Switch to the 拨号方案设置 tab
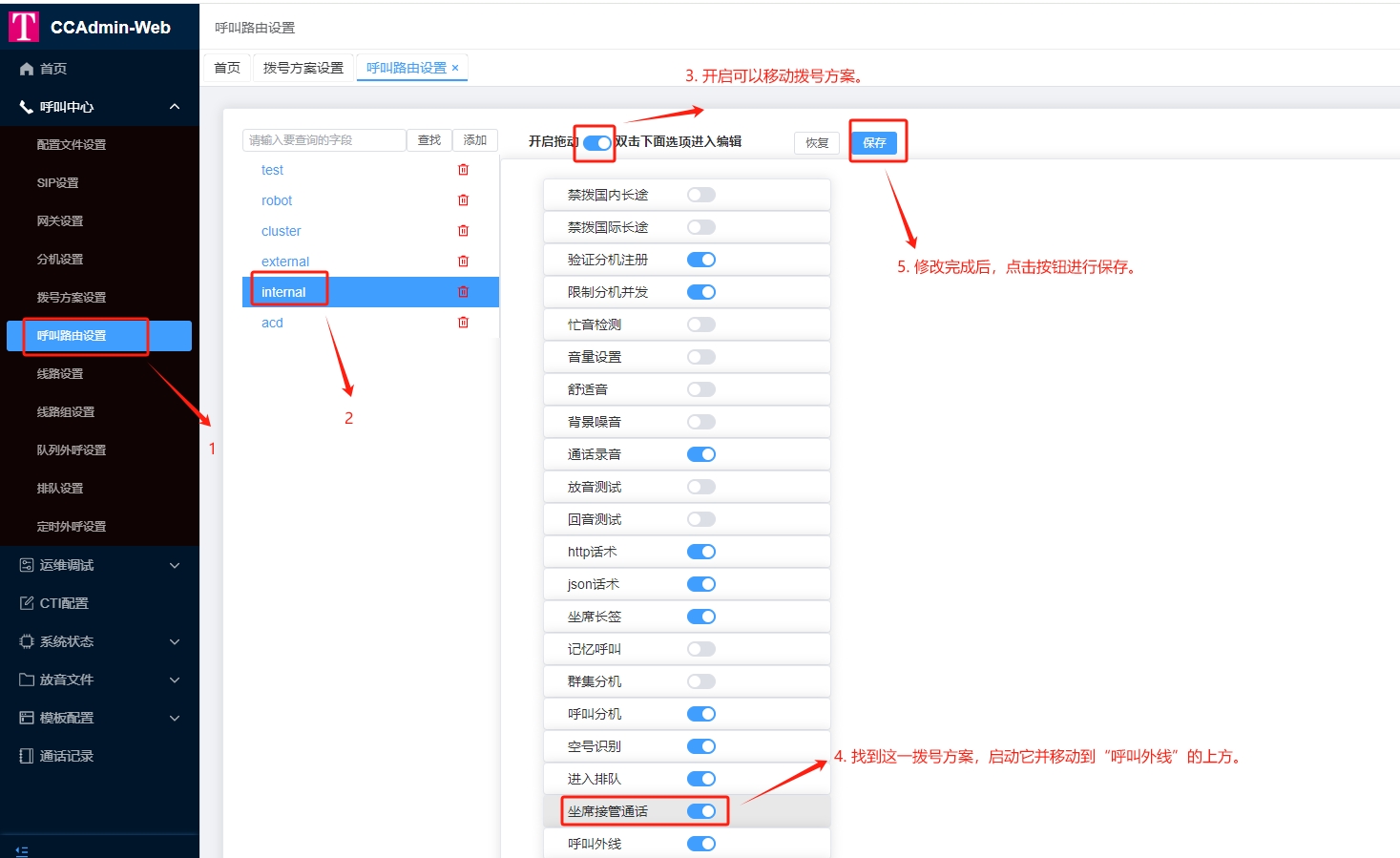 pos(303,67)
